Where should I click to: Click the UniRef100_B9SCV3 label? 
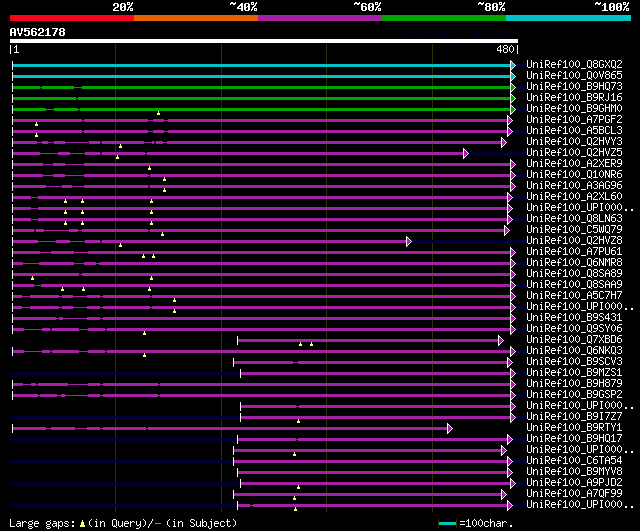574,362
